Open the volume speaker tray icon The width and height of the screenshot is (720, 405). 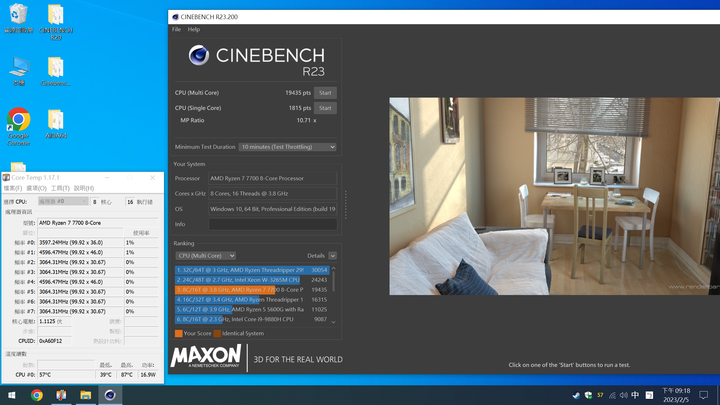(x=624, y=395)
